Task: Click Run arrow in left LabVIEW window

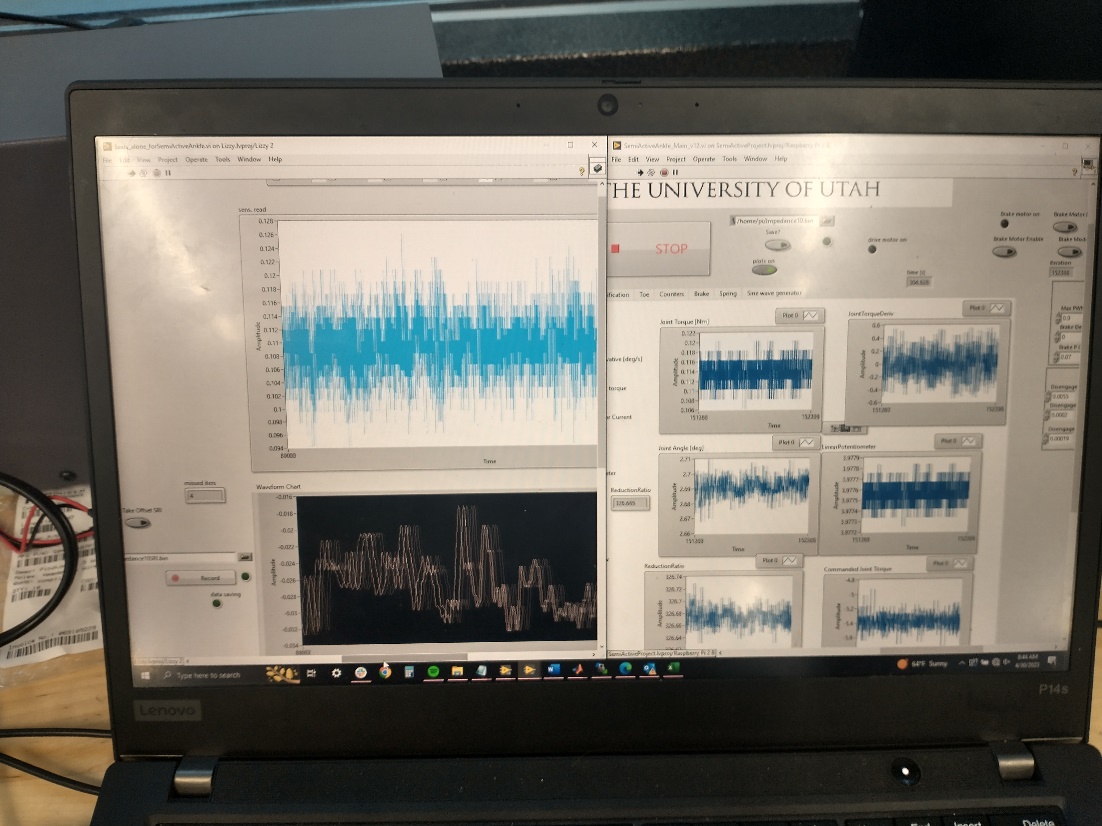Action: (131, 173)
